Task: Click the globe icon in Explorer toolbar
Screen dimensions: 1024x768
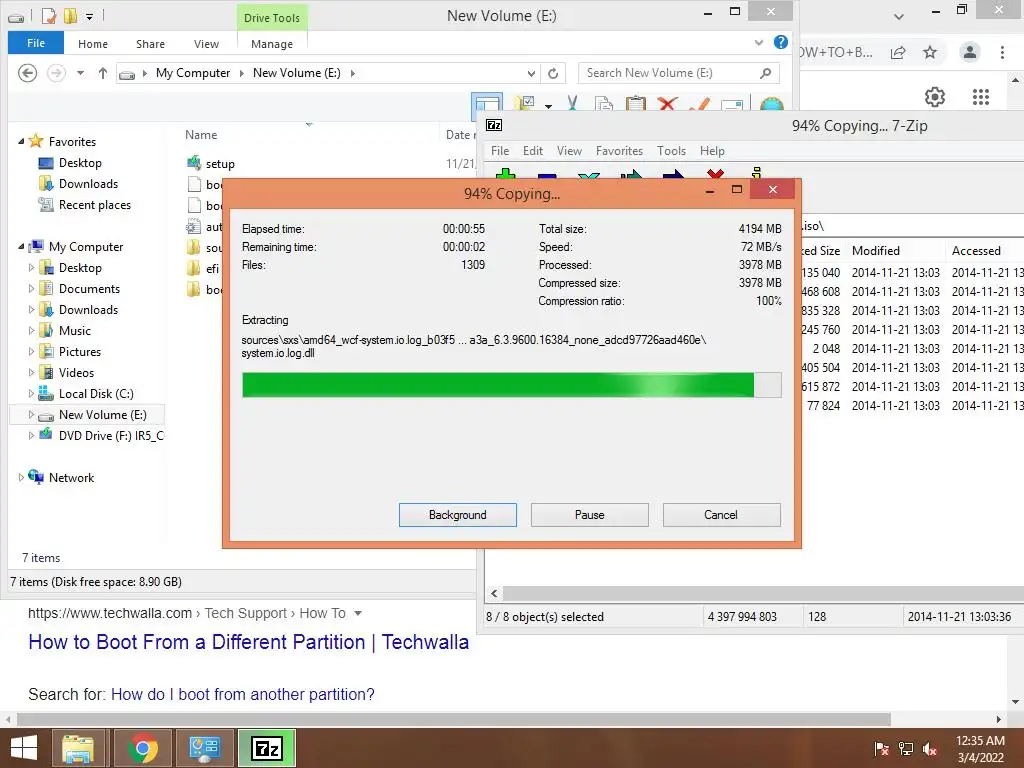Action: click(x=771, y=104)
